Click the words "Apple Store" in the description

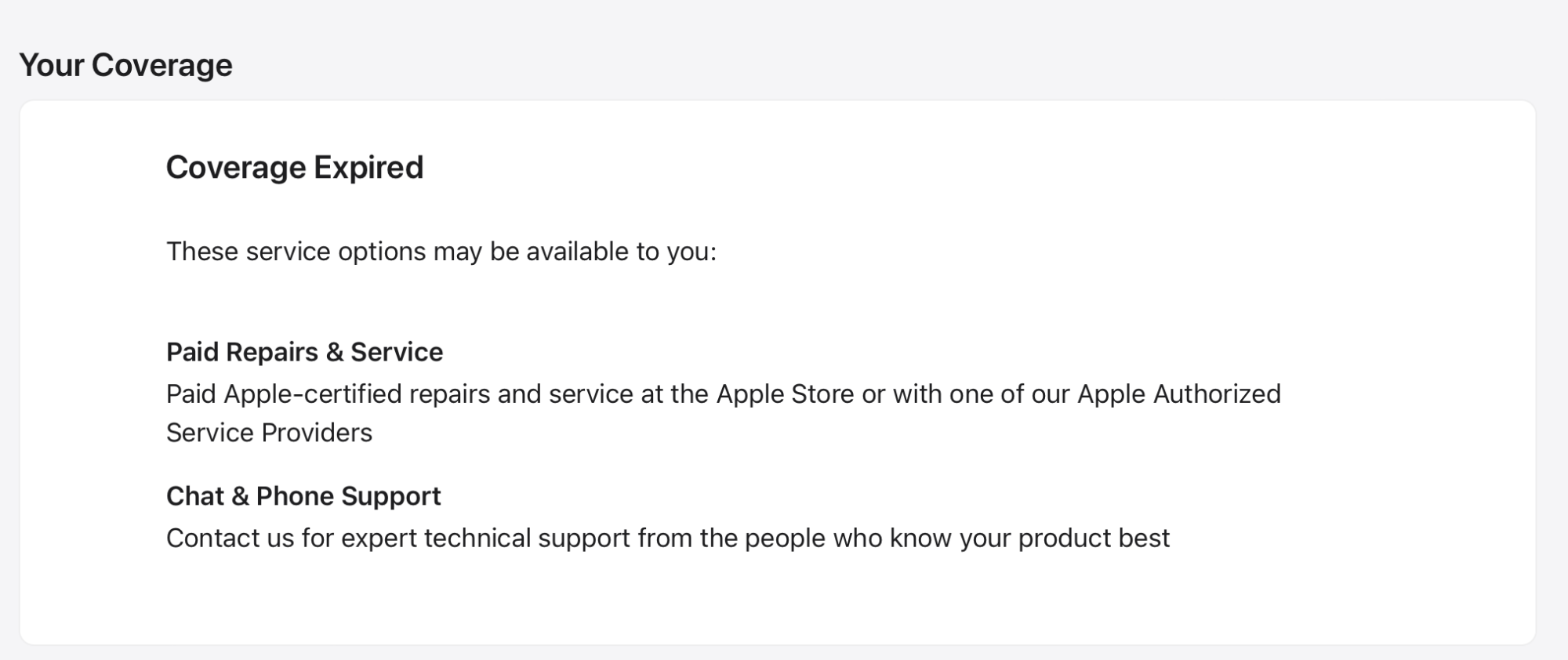tap(785, 393)
